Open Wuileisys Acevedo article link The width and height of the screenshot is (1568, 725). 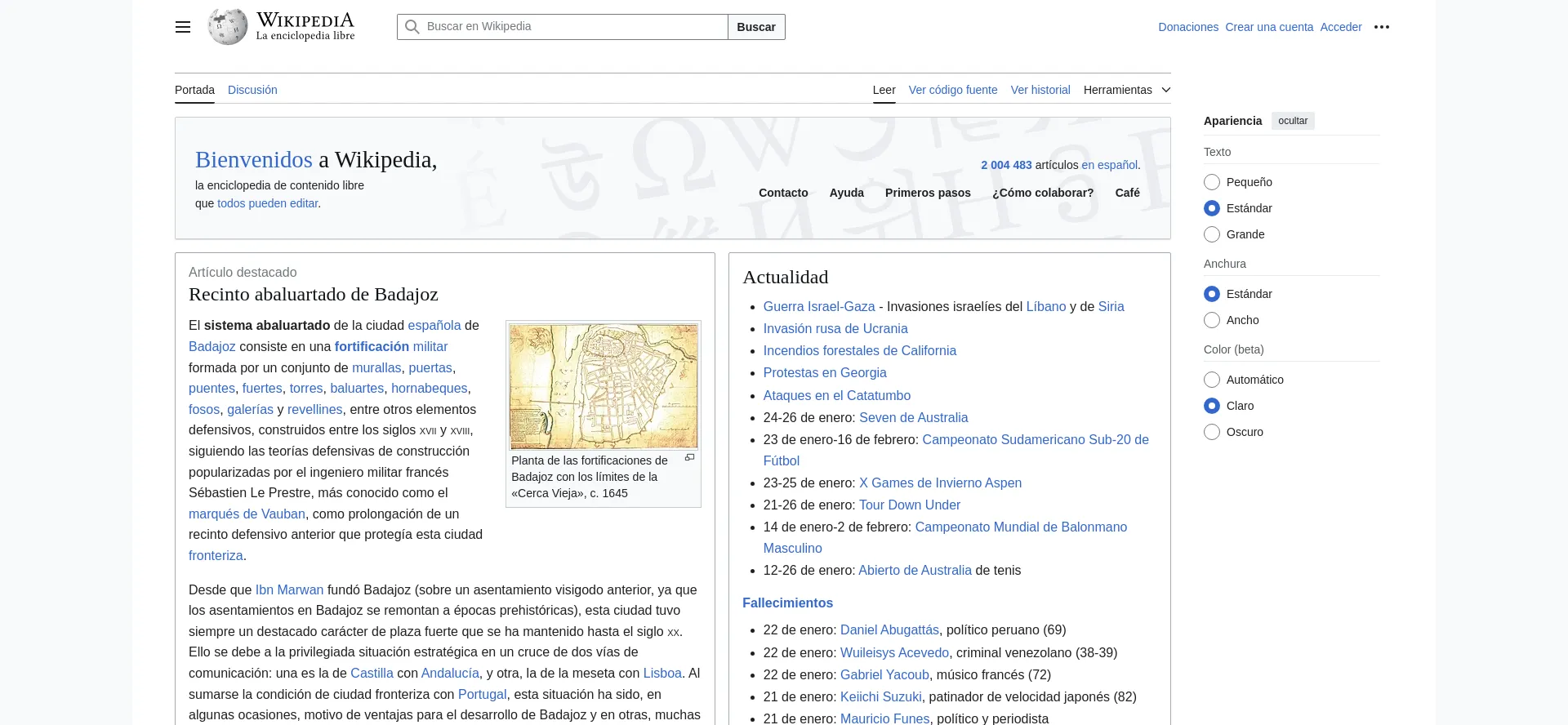pos(894,653)
